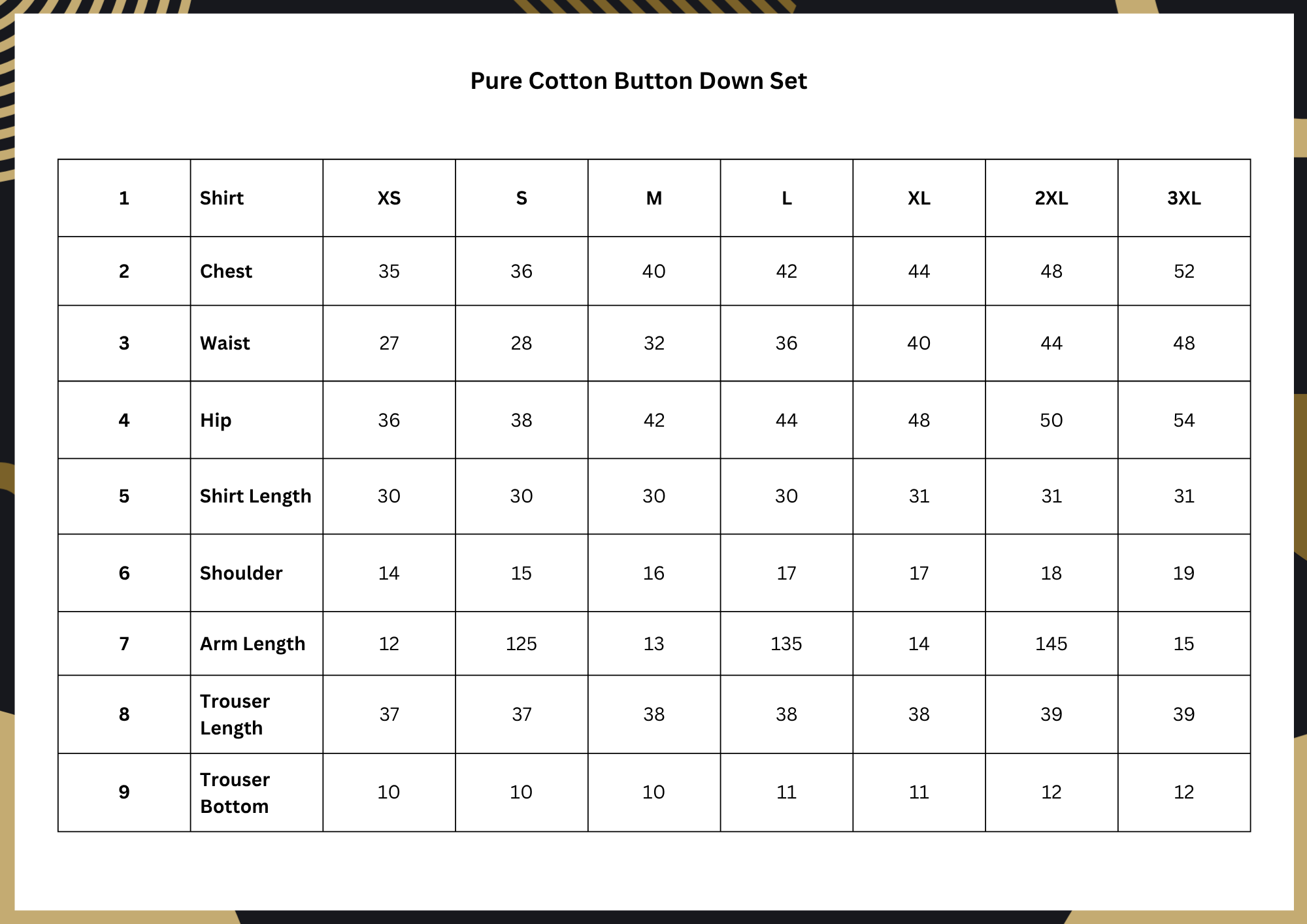Select the XS column header
Image resolution: width=1307 pixels, height=924 pixels.
click(389, 198)
